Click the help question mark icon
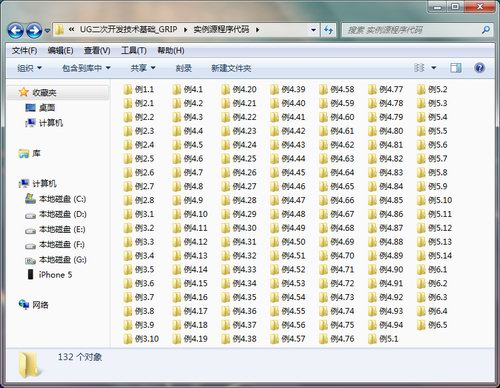The width and height of the screenshot is (500, 388). (479, 68)
